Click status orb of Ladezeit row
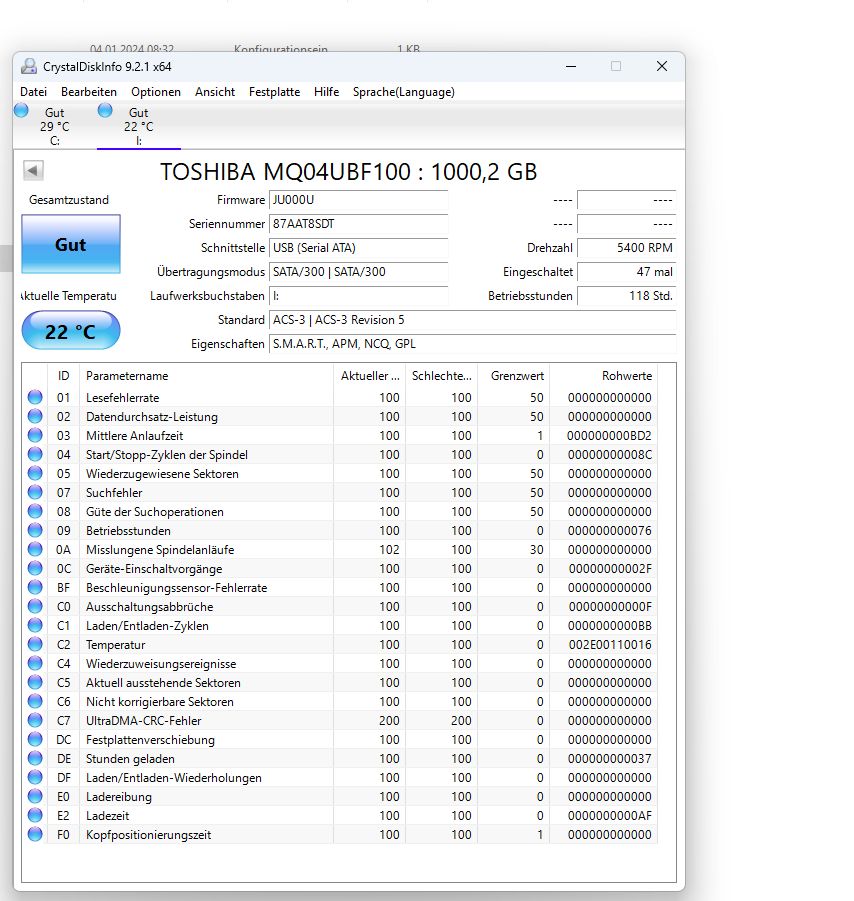This screenshot has width=854, height=901. coord(35,814)
